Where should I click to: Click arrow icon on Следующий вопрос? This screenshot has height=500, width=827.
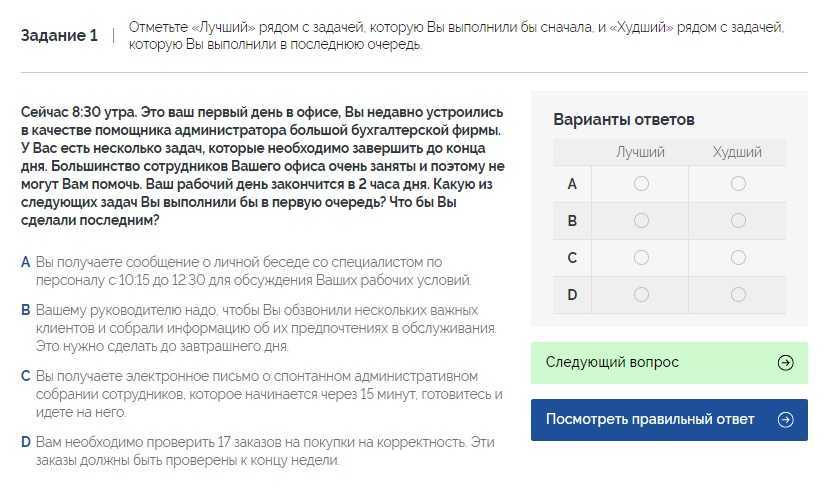click(x=786, y=363)
